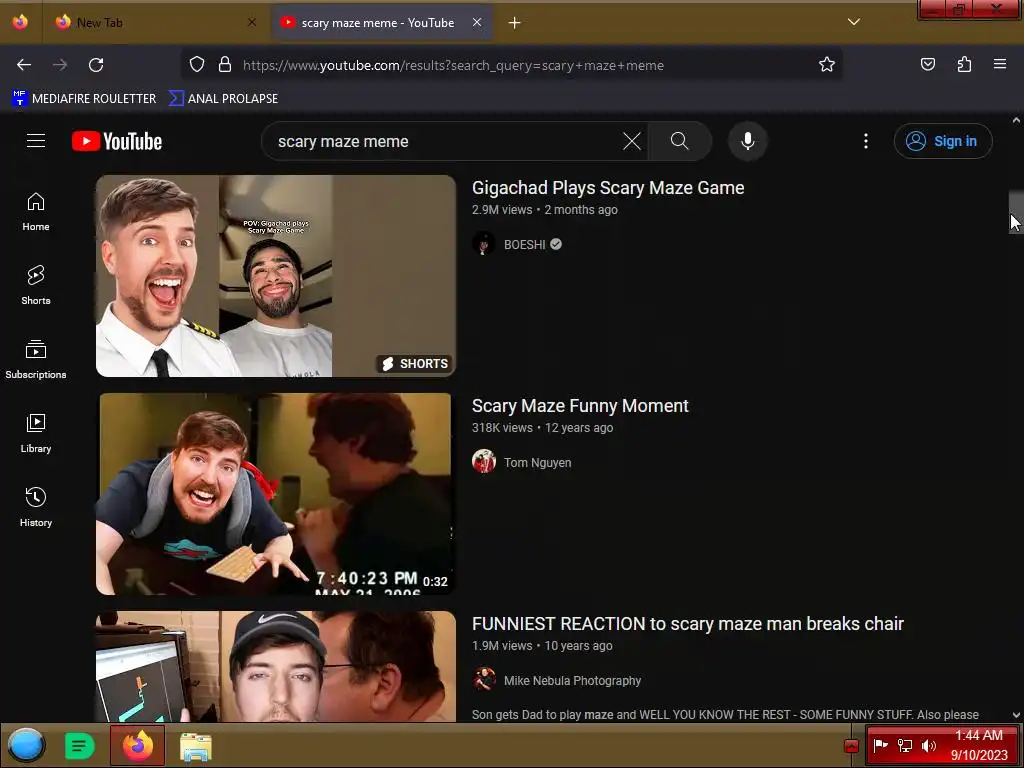Open the Extensions puzzle icon
This screenshot has height=768, width=1024.
click(x=964, y=65)
